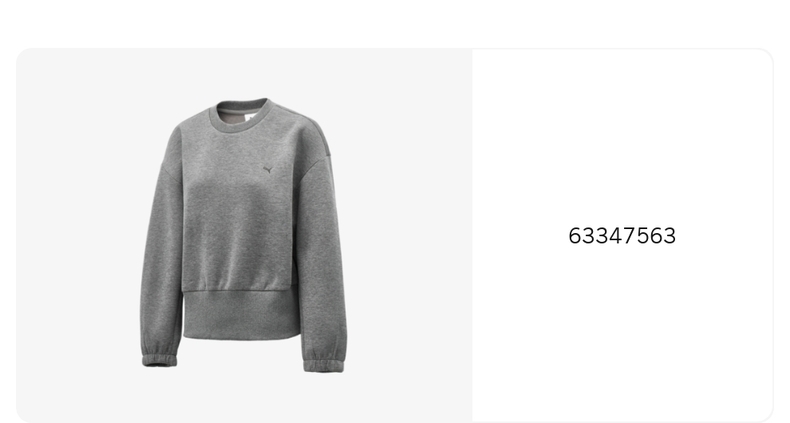Click the product number 63347563

pos(622,236)
